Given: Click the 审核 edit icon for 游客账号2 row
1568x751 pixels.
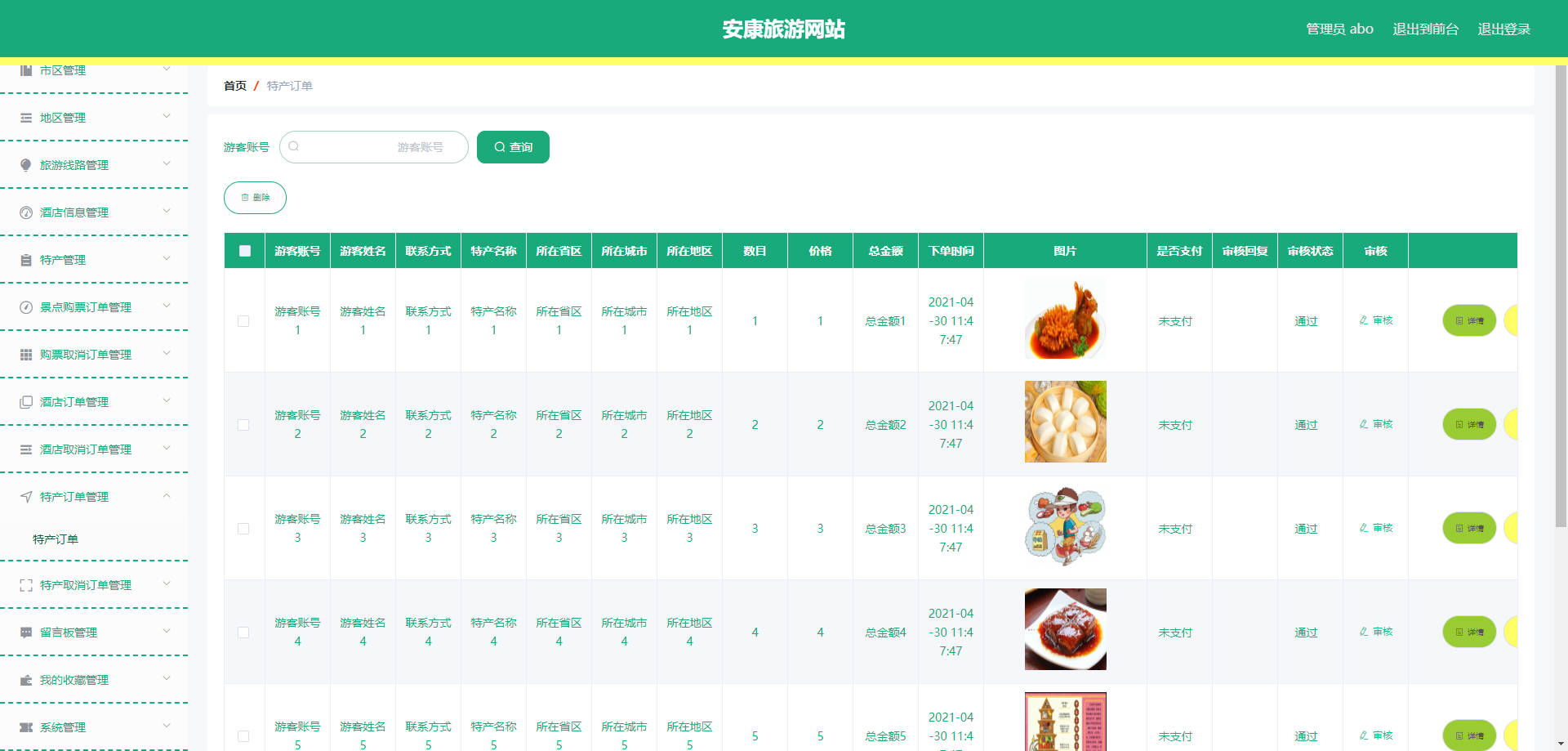Looking at the screenshot, I should pyautogui.click(x=1364, y=424).
